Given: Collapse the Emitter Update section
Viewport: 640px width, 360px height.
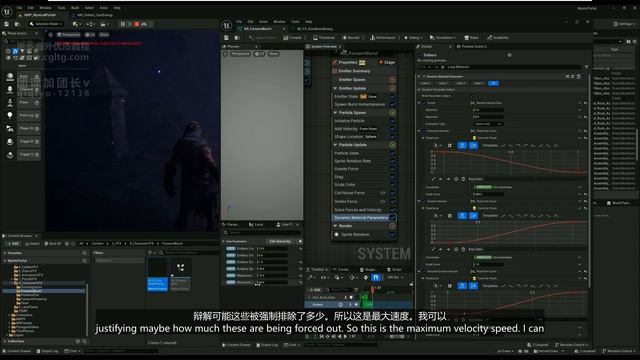Looking at the screenshot, I should 336,88.
